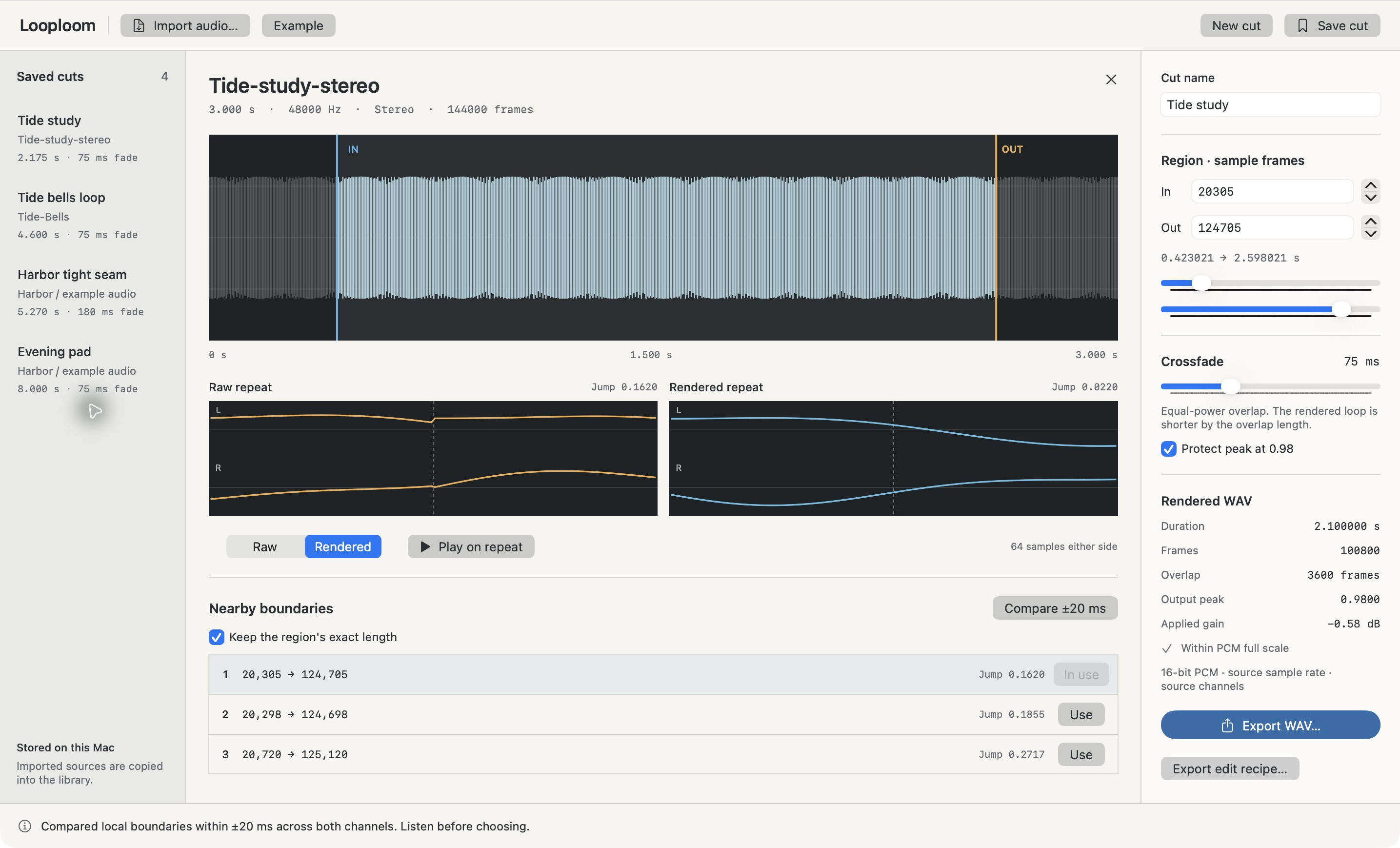
Task: Use boundary 20,298 → 124,698
Action: [x=1080, y=714]
